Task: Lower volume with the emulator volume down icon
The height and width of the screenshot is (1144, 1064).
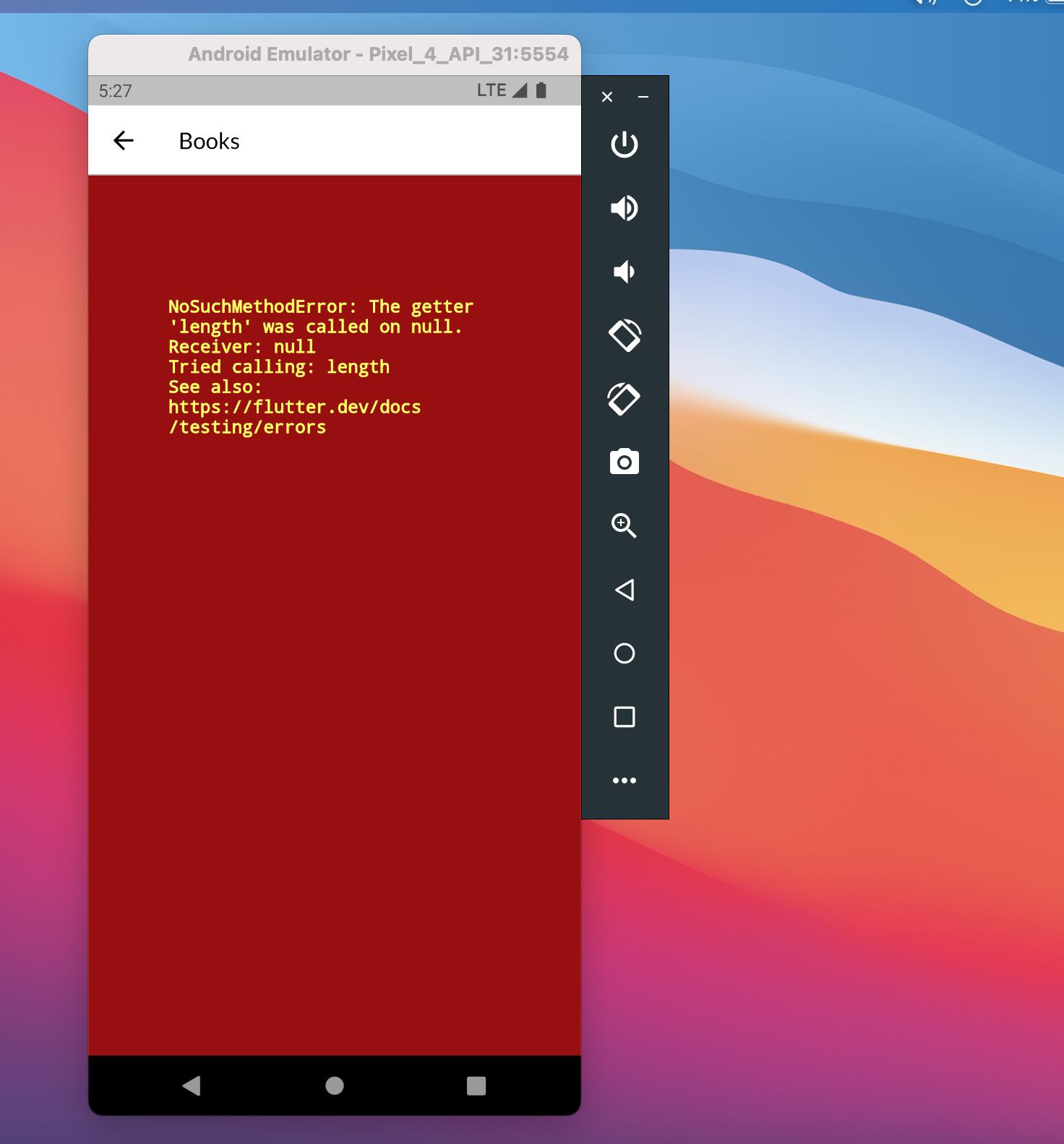Action: pyautogui.click(x=623, y=272)
